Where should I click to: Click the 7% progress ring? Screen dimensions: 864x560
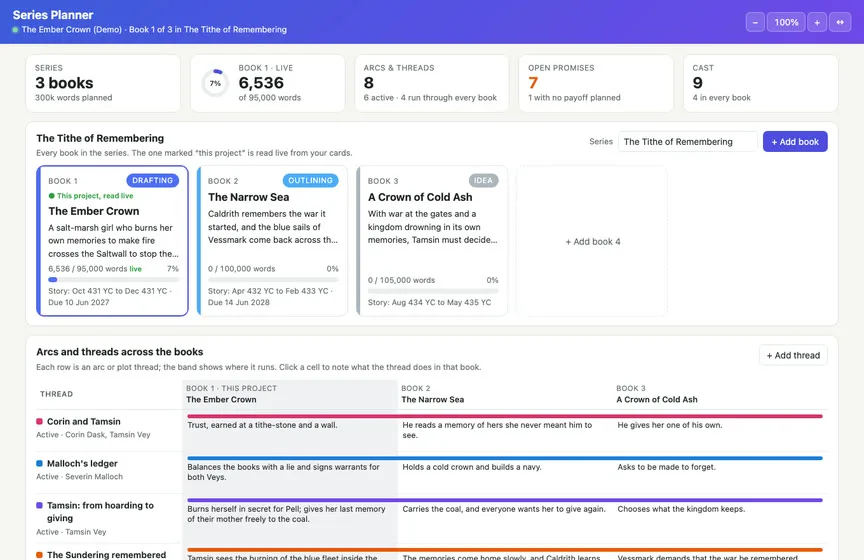click(215, 83)
